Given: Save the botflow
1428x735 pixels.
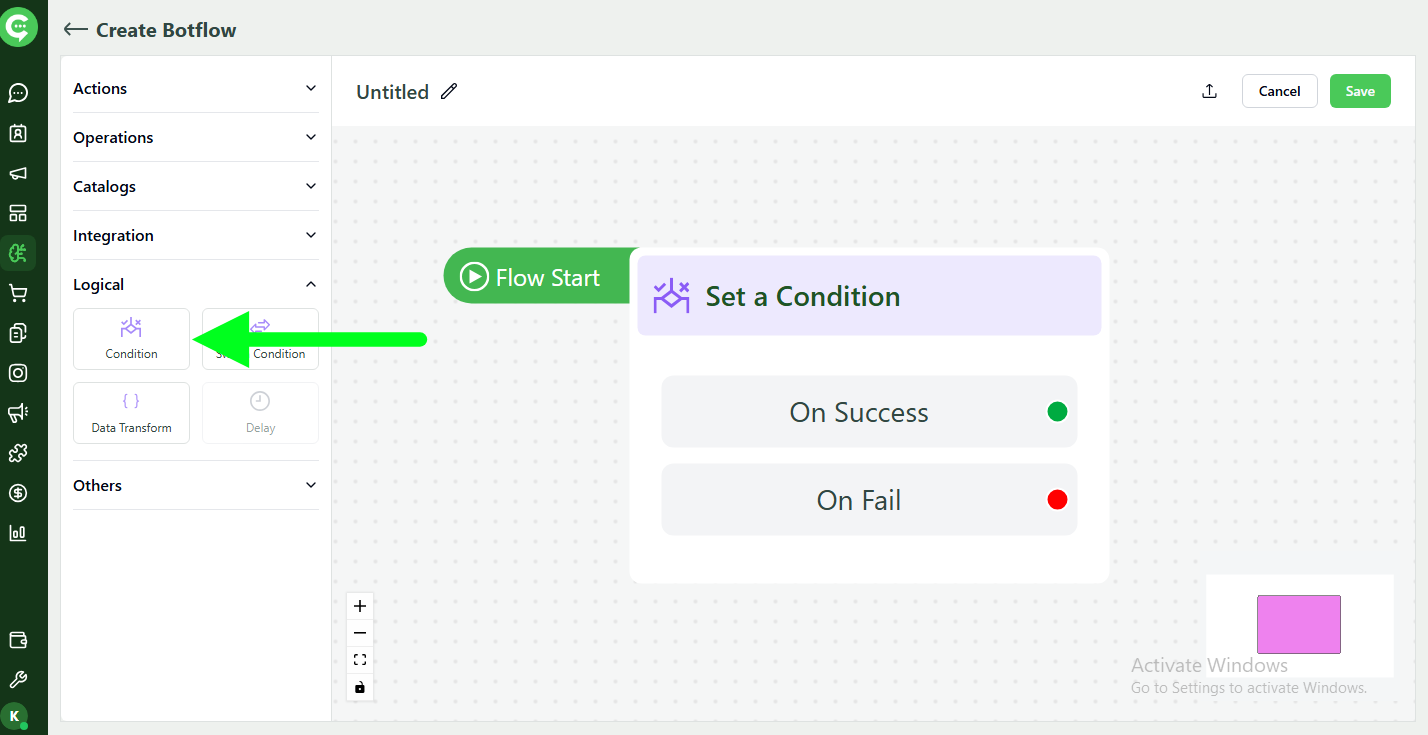Looking at the screenshot, I should coord(1360,90).
